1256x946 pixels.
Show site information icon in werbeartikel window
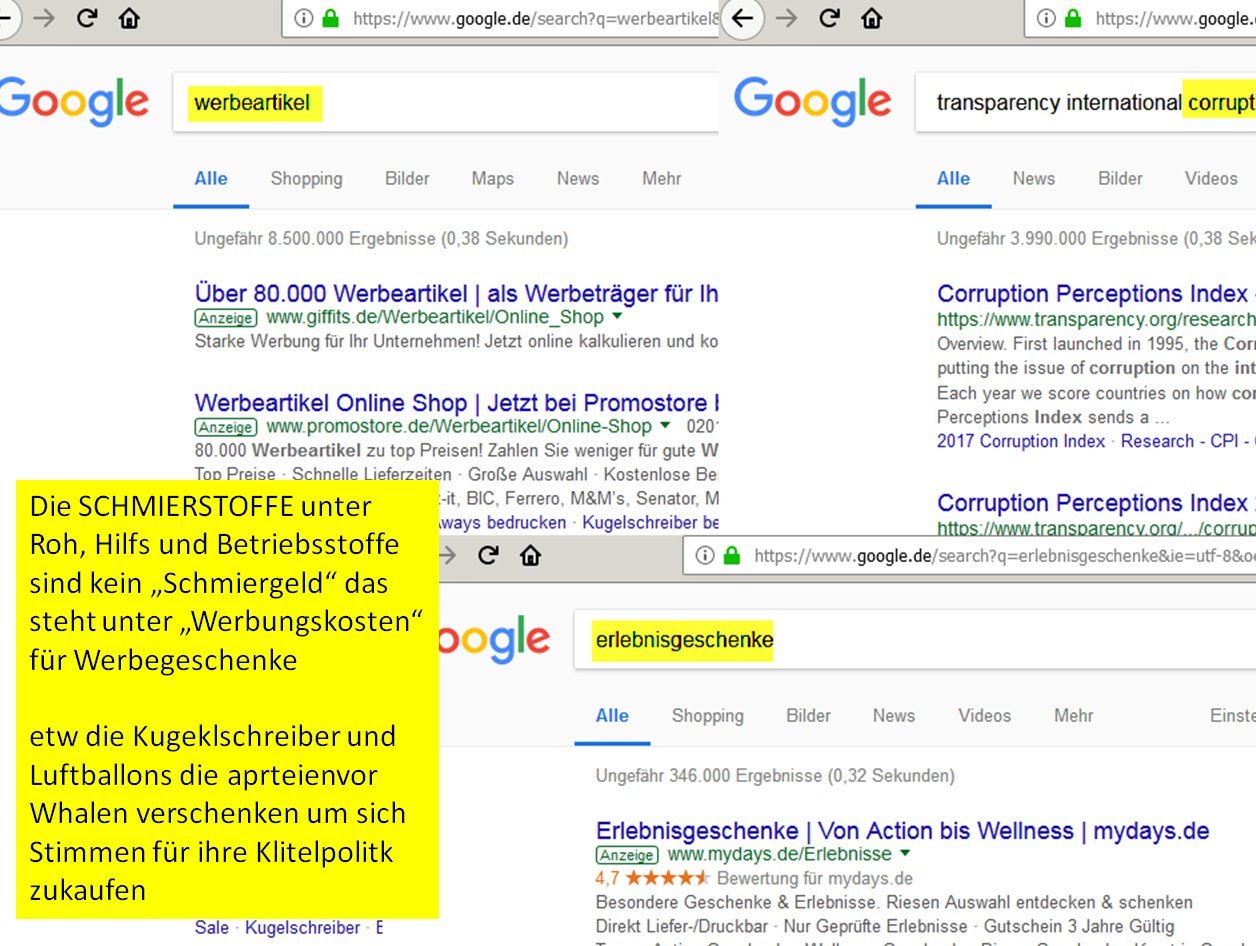(304, 18)
